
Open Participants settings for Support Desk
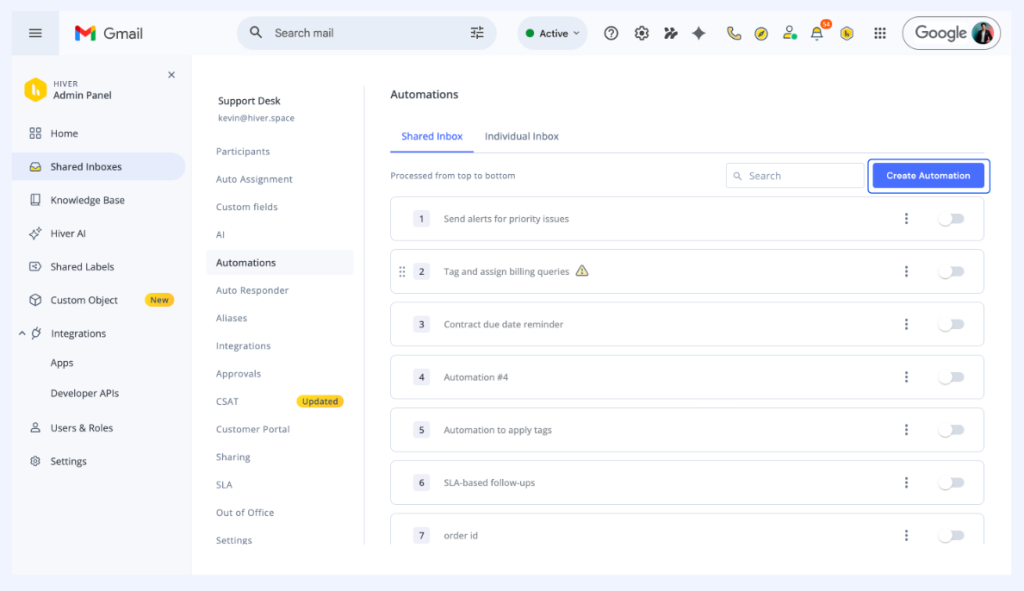[x=243, y=152]
